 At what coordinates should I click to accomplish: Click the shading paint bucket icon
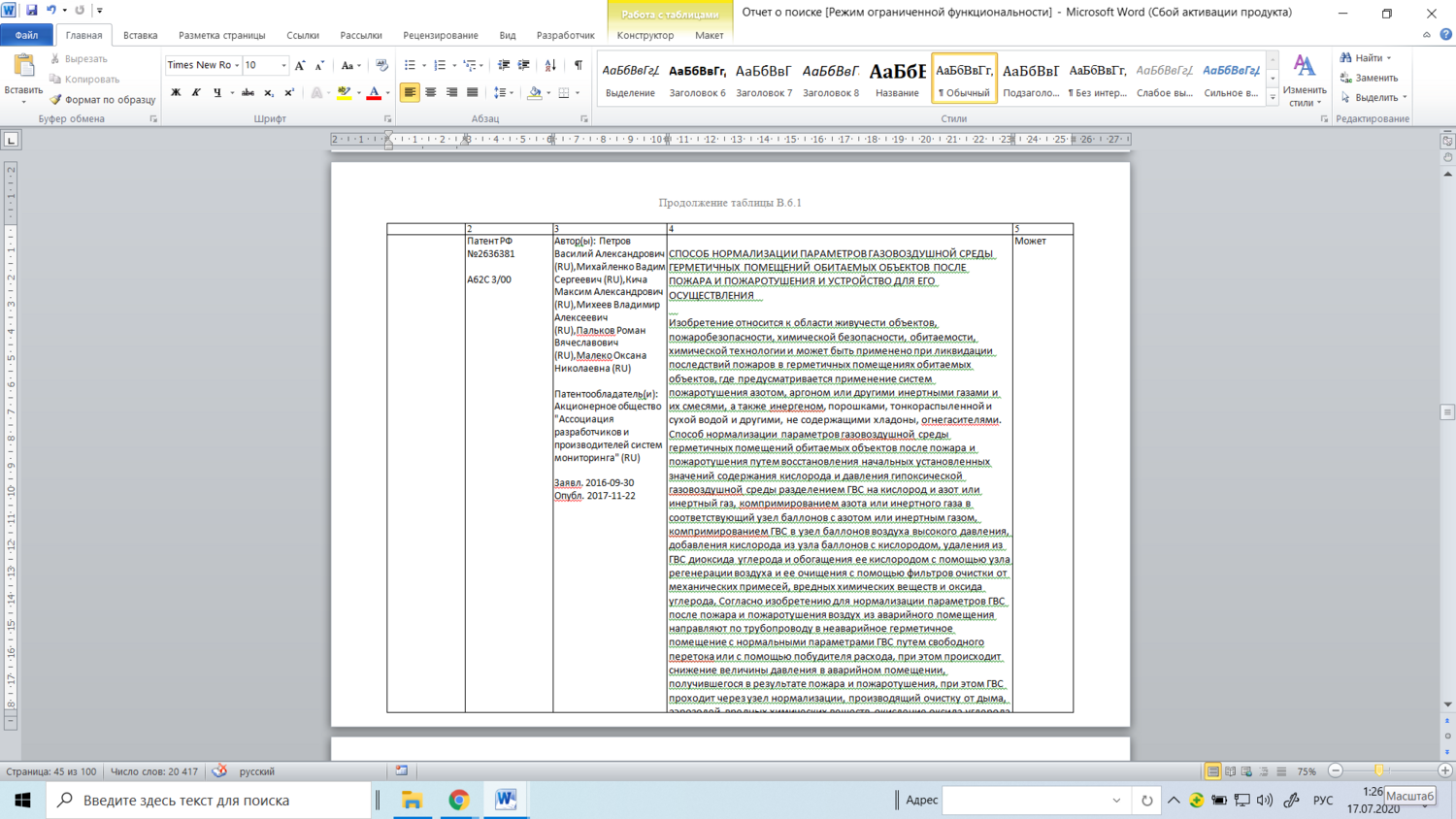point(534,93)
